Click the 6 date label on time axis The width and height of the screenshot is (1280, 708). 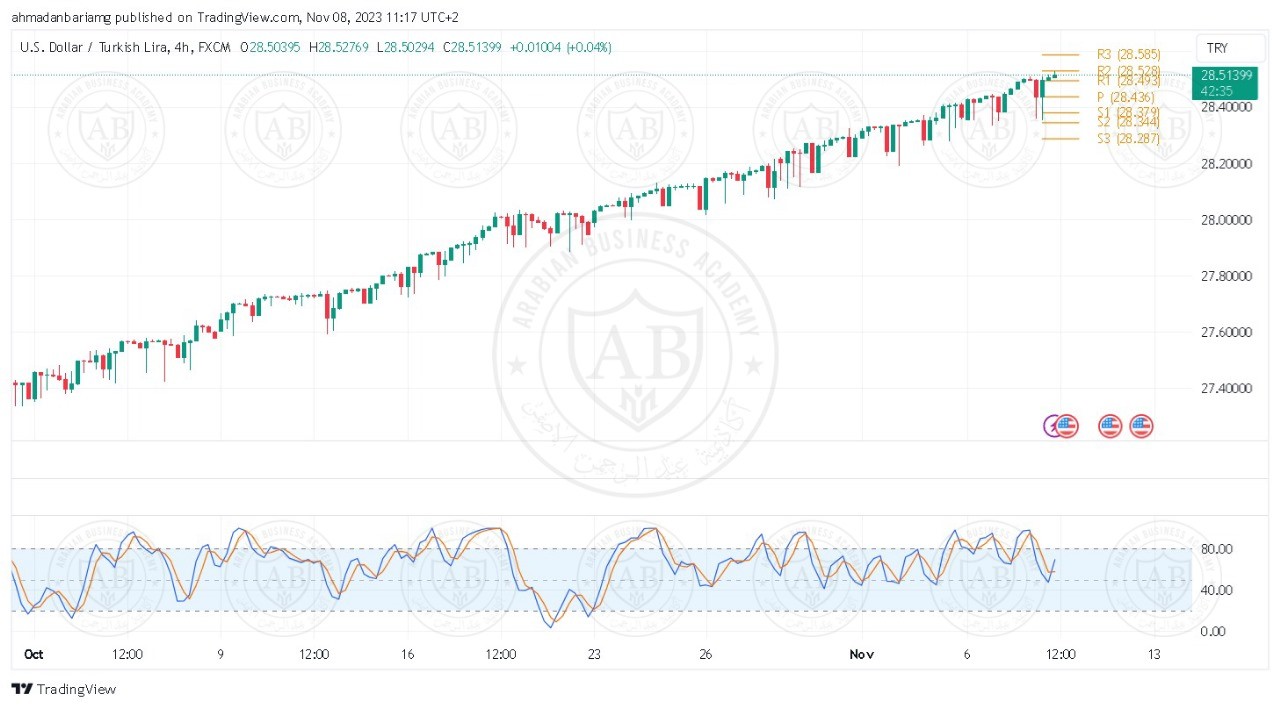(x=967, y=654)
